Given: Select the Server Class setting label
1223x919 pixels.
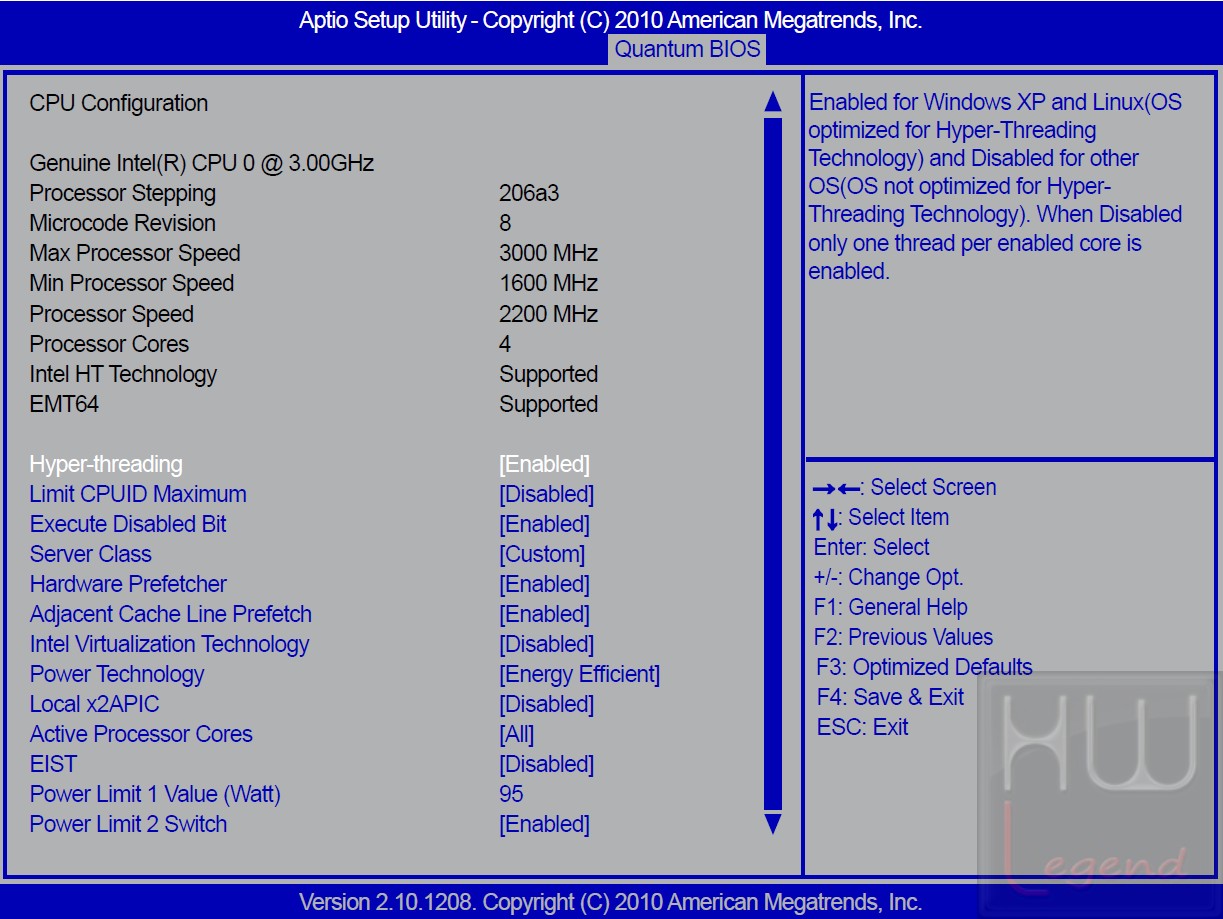Looking at the screenshot, I should [91, 554].
